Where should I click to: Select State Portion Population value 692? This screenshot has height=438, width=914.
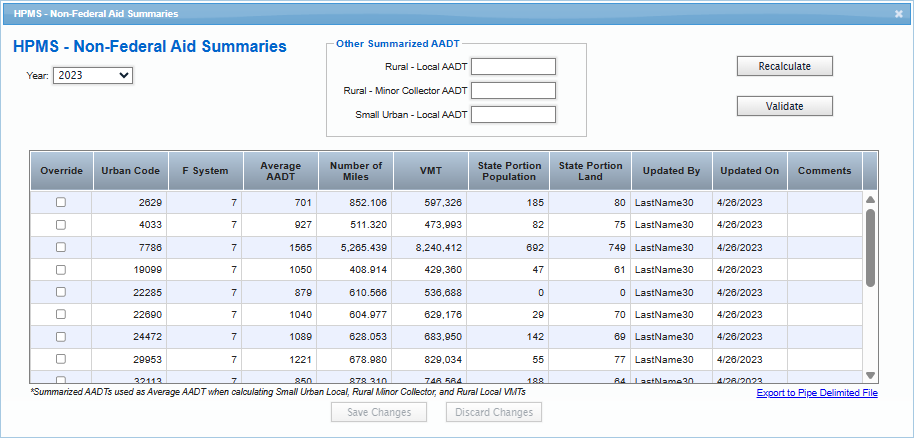click(x=508, y=247)
